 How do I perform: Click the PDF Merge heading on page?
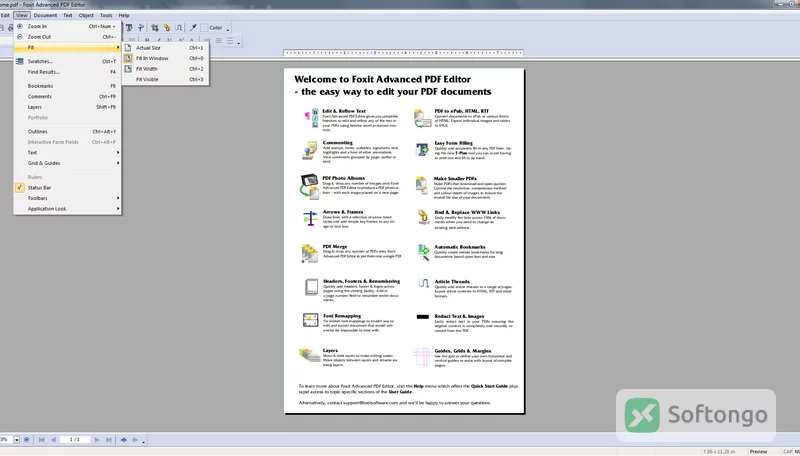coord(335,246)
